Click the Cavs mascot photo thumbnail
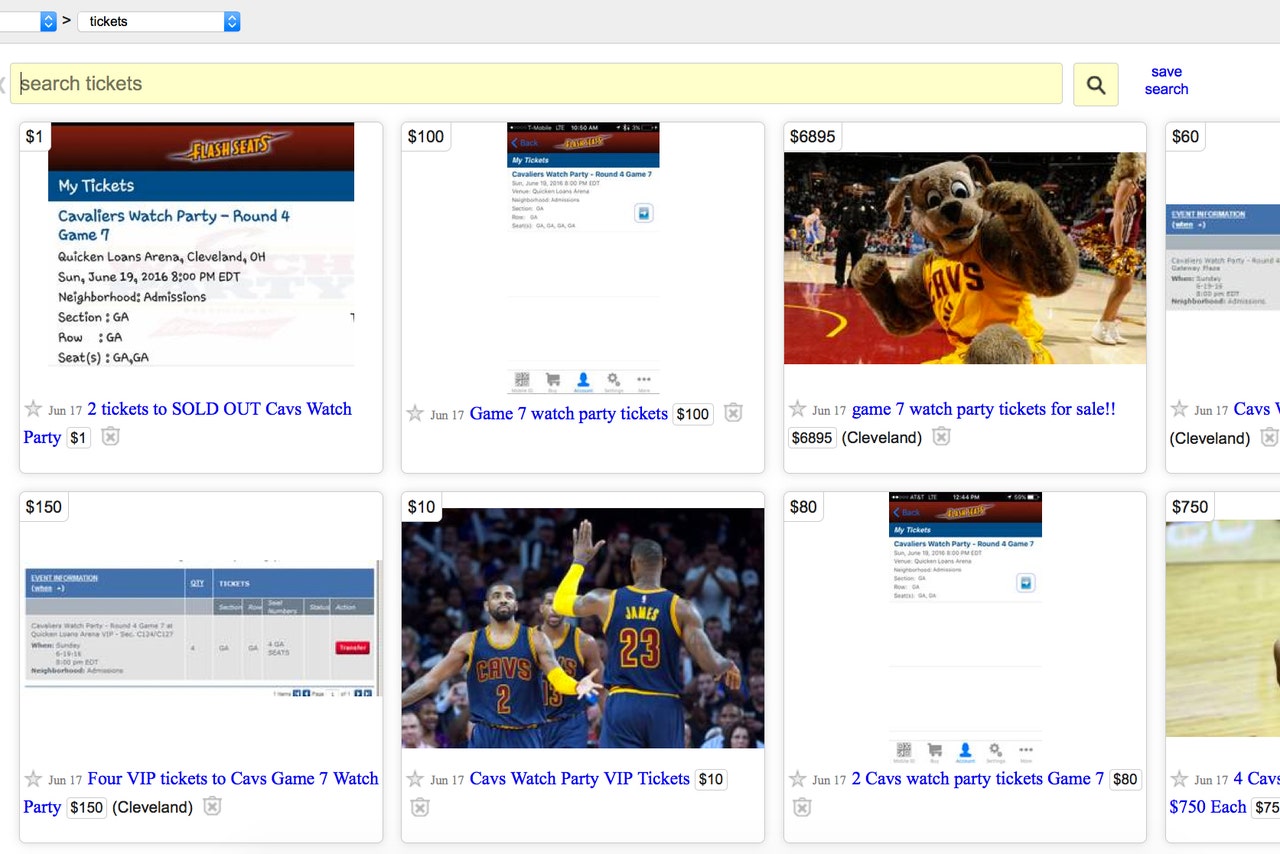The height and width of the screenshot is (854, 1280). point(965,258)
